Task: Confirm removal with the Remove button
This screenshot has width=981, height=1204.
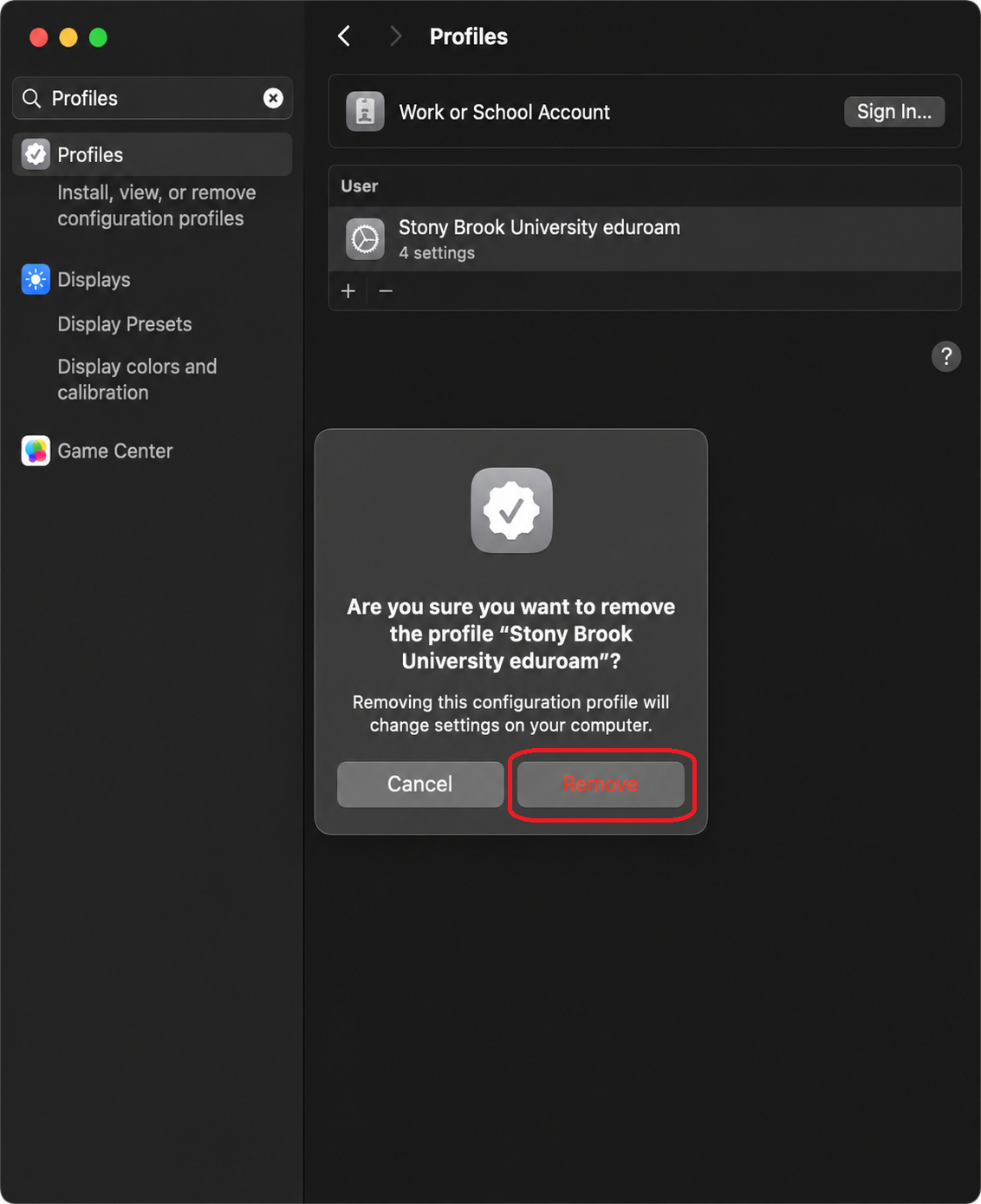Action: click(x=601, y=784)
